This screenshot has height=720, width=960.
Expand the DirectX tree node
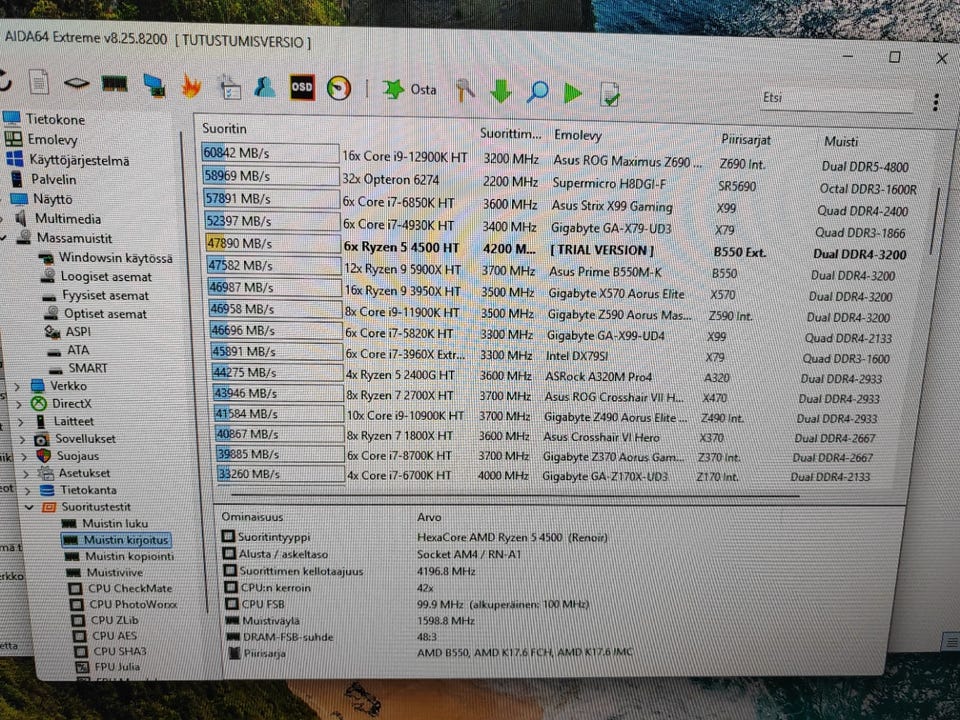pos(19,404)
